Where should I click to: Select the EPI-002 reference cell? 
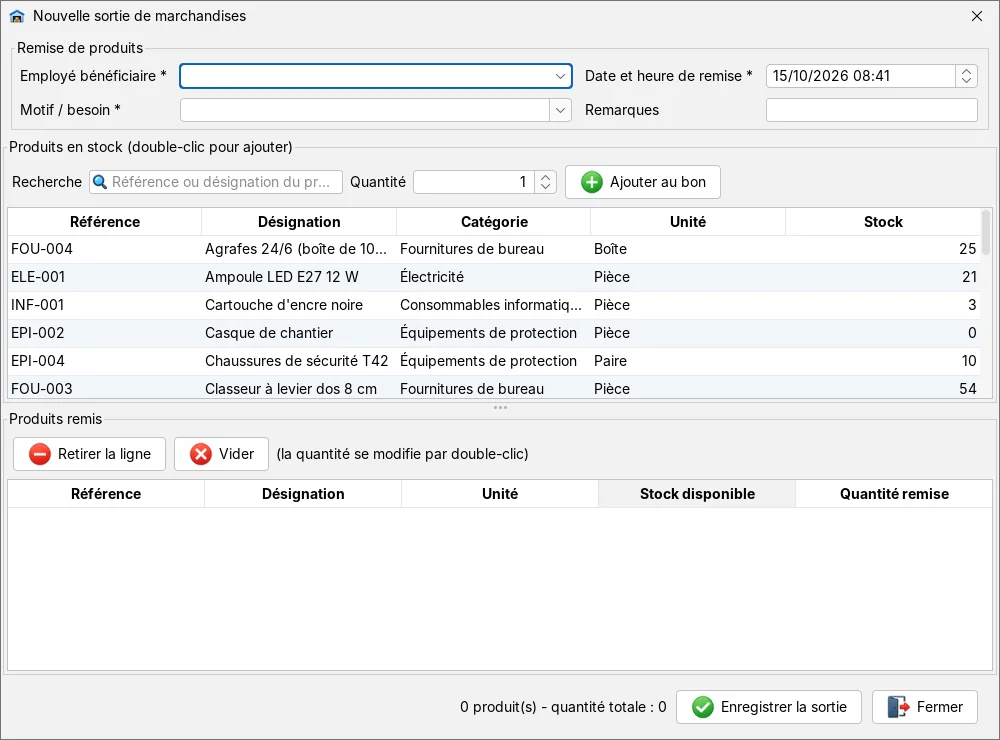(x=105, y=333)
